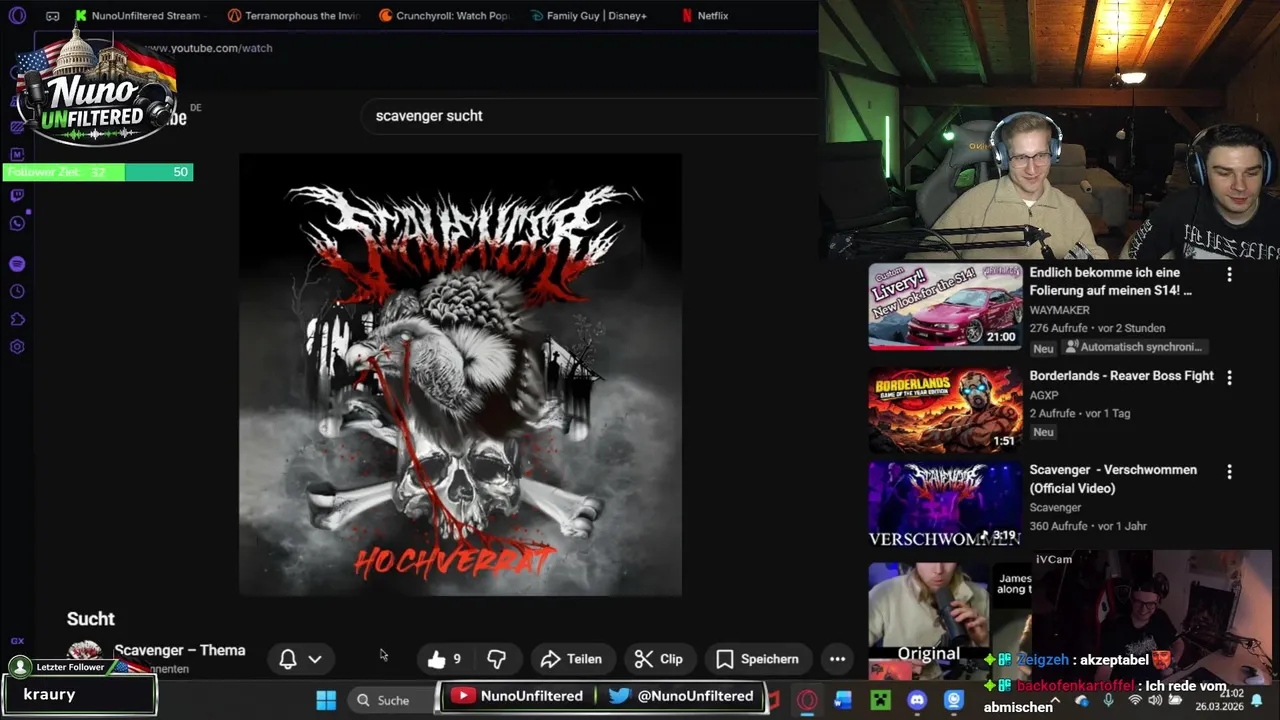Open Opera GX icon on taskbar
The height and width of the screenshot is (720, 1280).
tap(807, 700)
